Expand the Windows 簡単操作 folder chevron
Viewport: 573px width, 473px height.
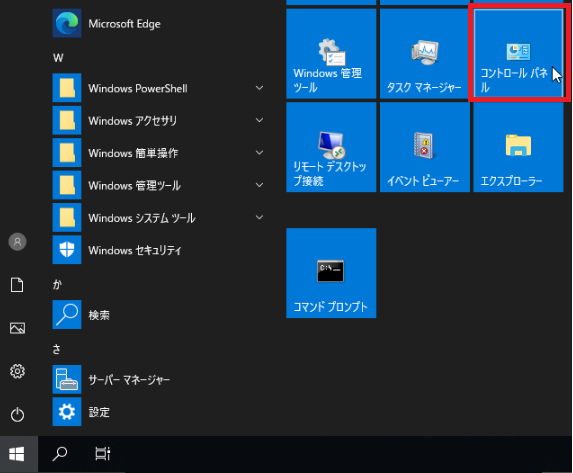[259, 153]
